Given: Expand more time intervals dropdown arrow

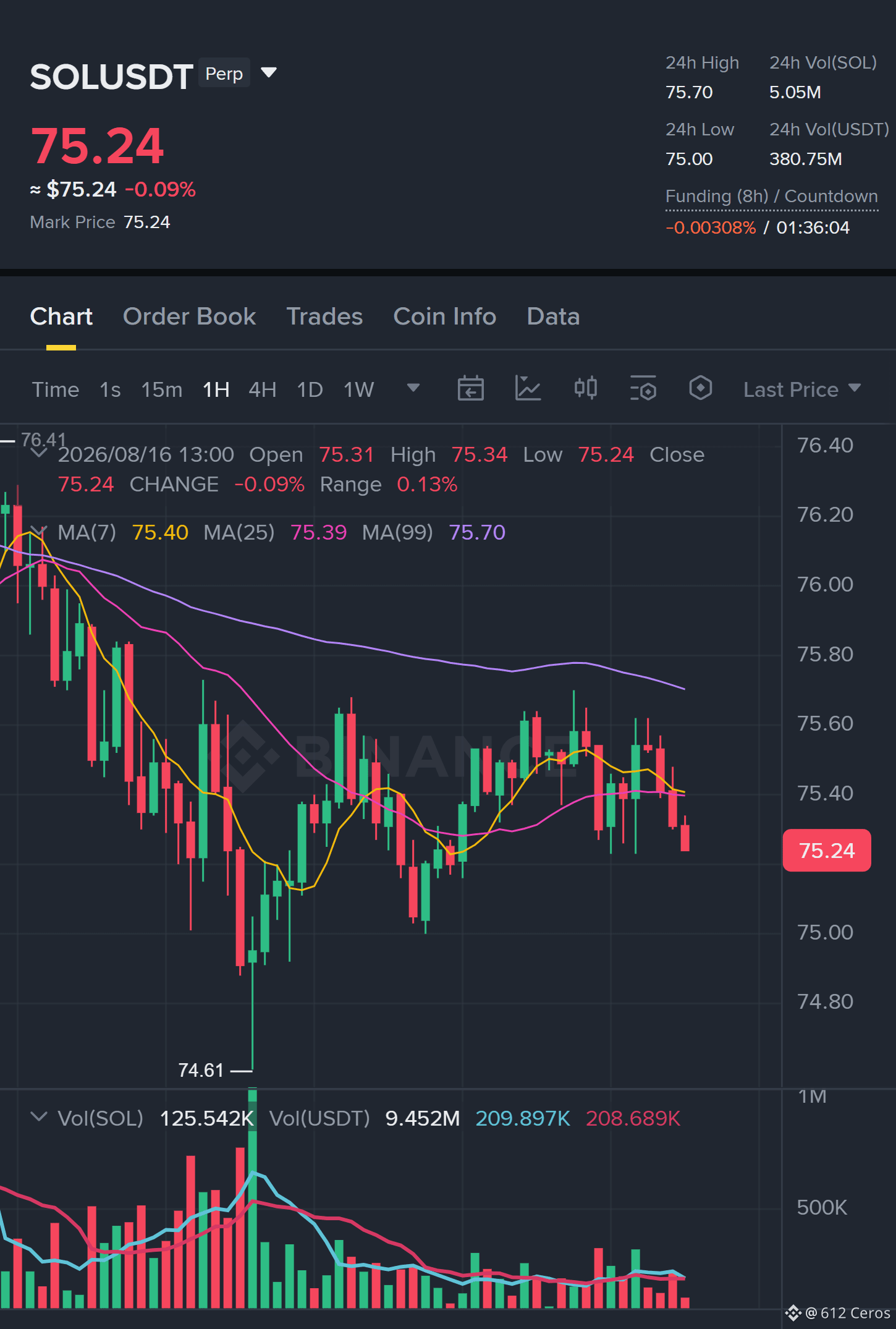Looking at the screenshot, I should point(413,388).
